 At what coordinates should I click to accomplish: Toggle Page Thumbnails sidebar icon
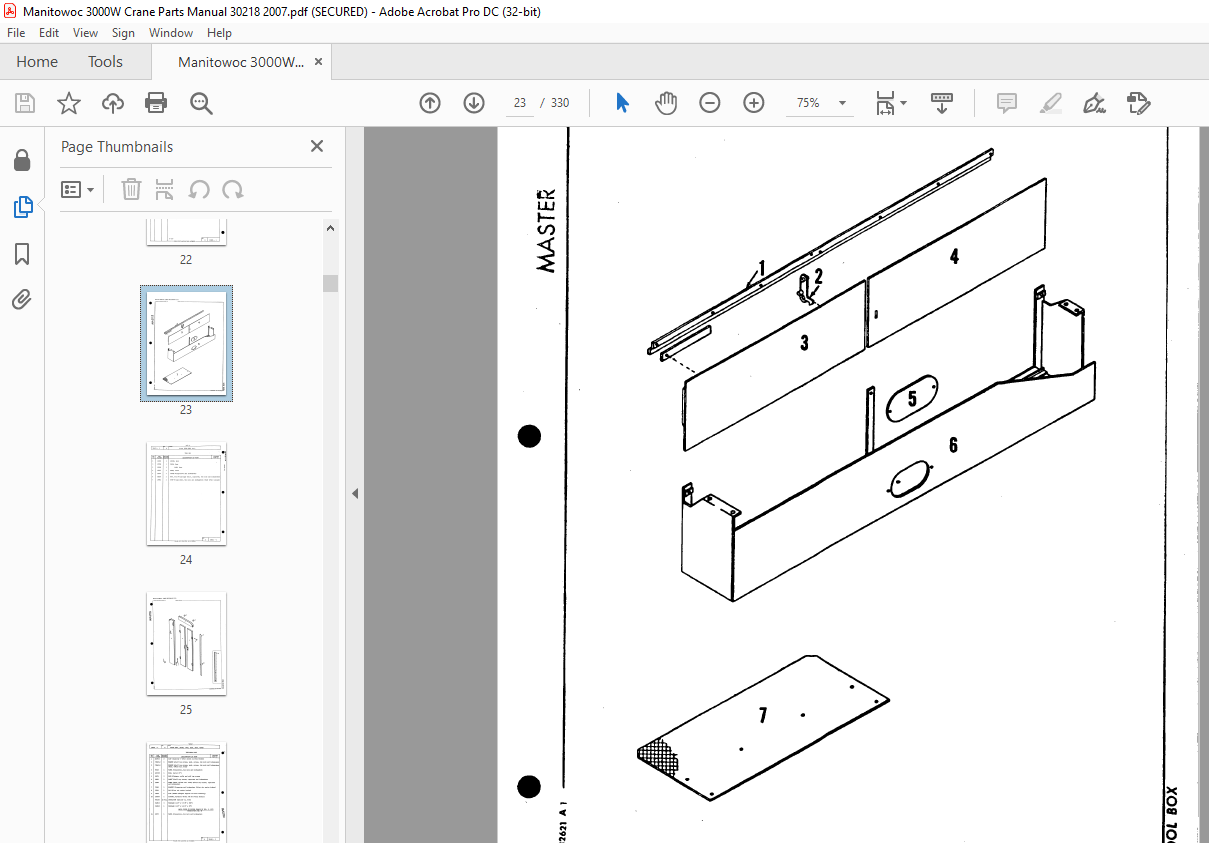pyautogui.click(x=22, y=207)
